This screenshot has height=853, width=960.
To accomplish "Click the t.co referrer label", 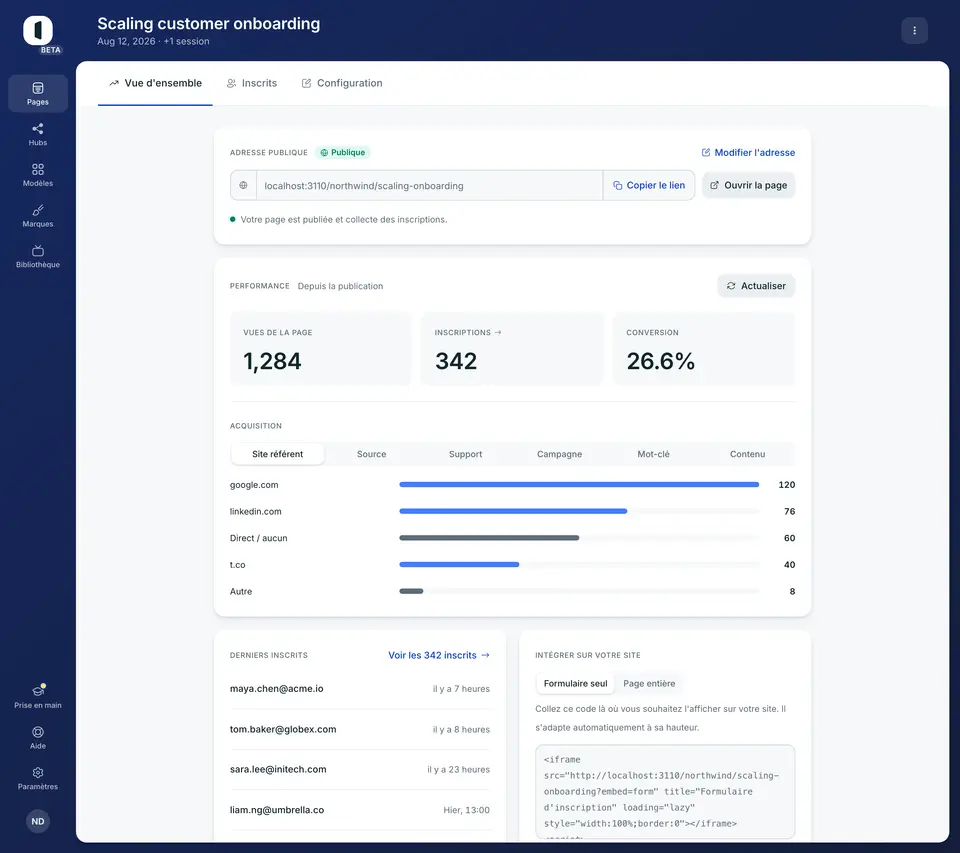I will click(x=238, y=565).
